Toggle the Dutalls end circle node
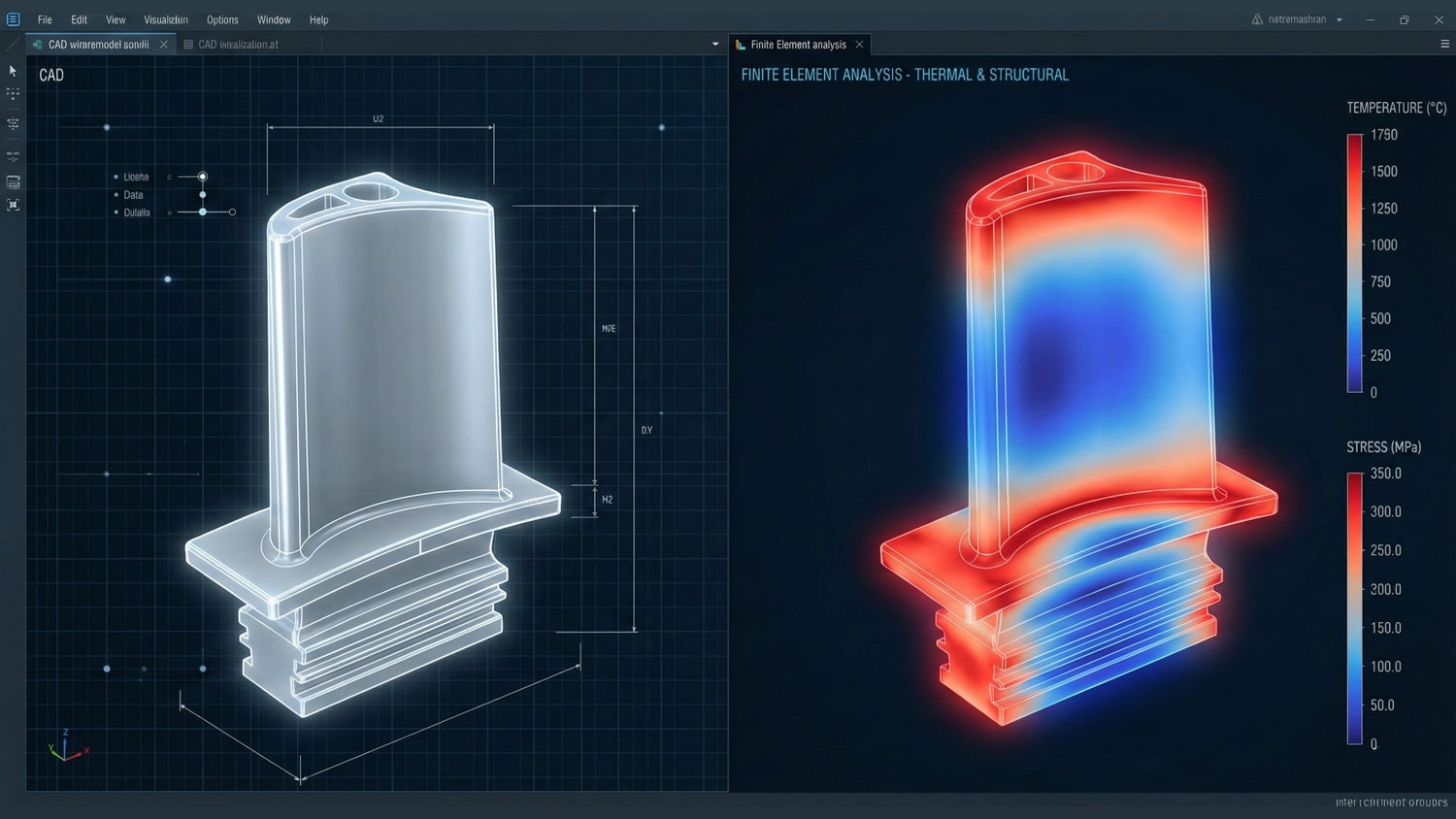The height and width of the screenshot is (819, 1456). (232, 212)
